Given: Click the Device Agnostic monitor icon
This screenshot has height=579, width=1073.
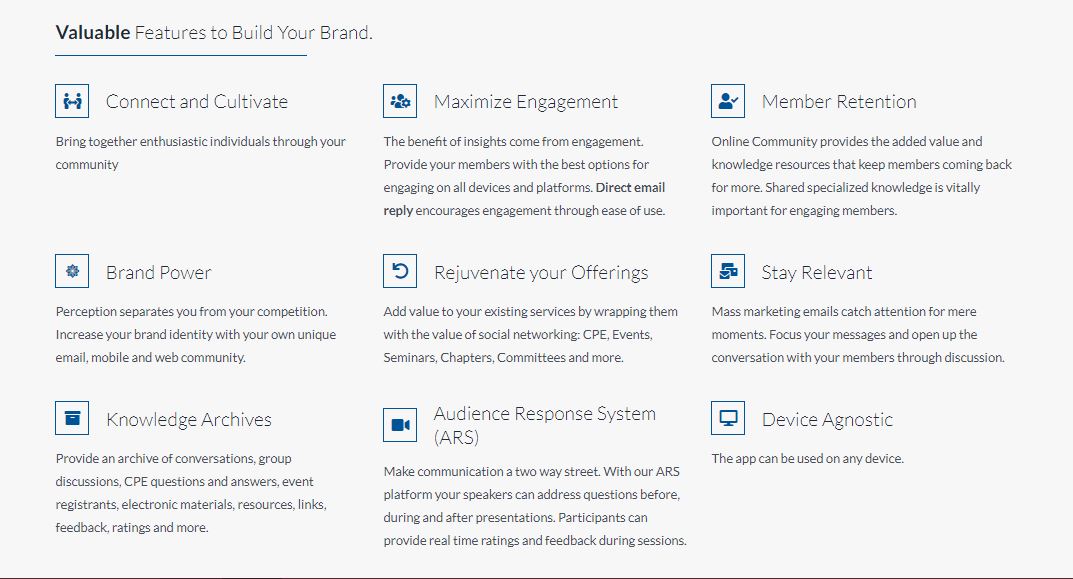Looking at the screenshot, I should 728,419.
